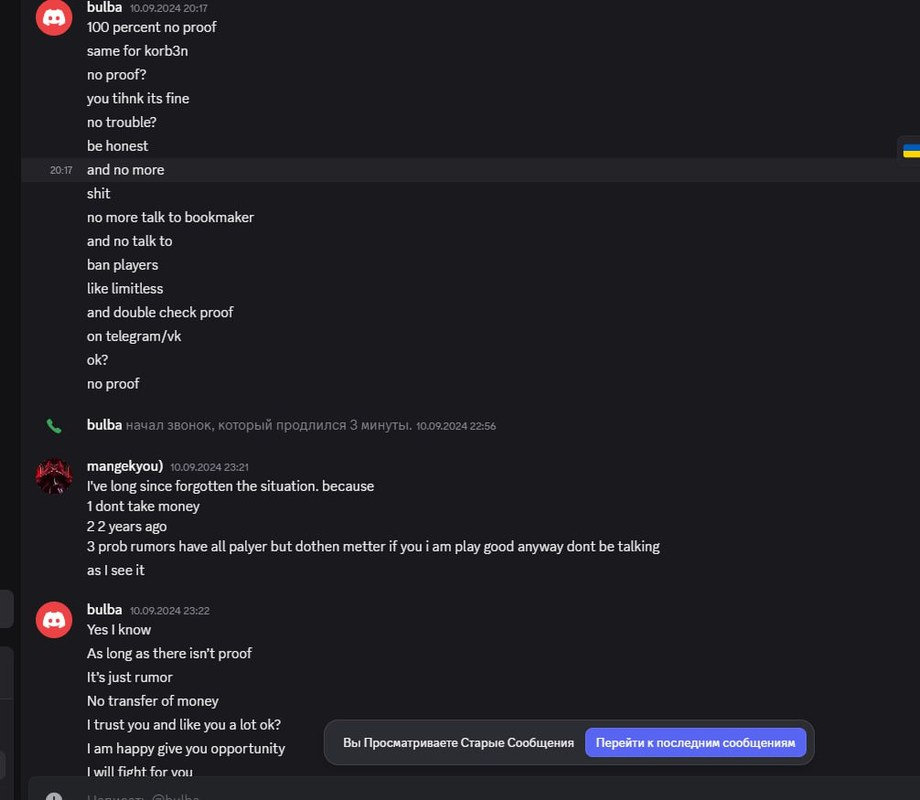Open mangekyou's profile picture
This screenshot has height=800, width=920.
54,477
